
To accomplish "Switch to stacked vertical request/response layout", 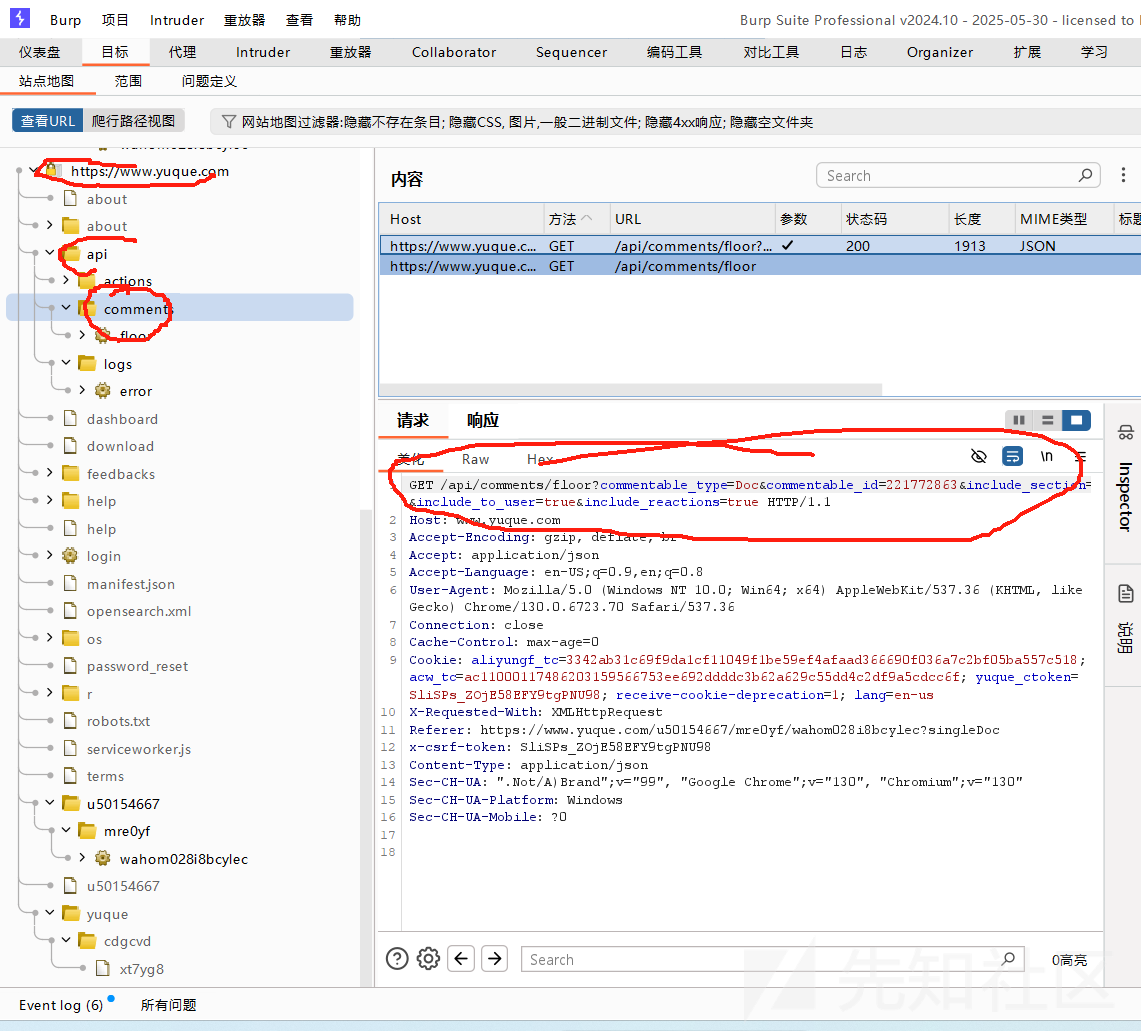I will tap(1047, 420).
